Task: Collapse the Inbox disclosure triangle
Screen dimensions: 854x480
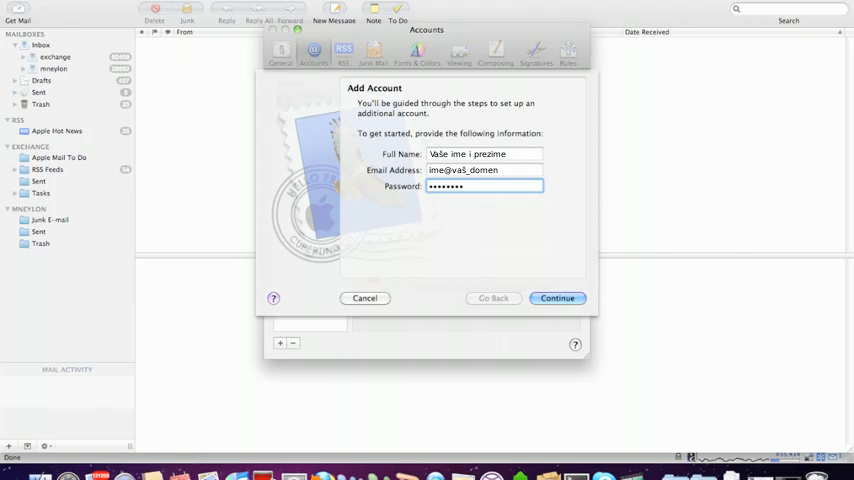Action: coord(15,45)
